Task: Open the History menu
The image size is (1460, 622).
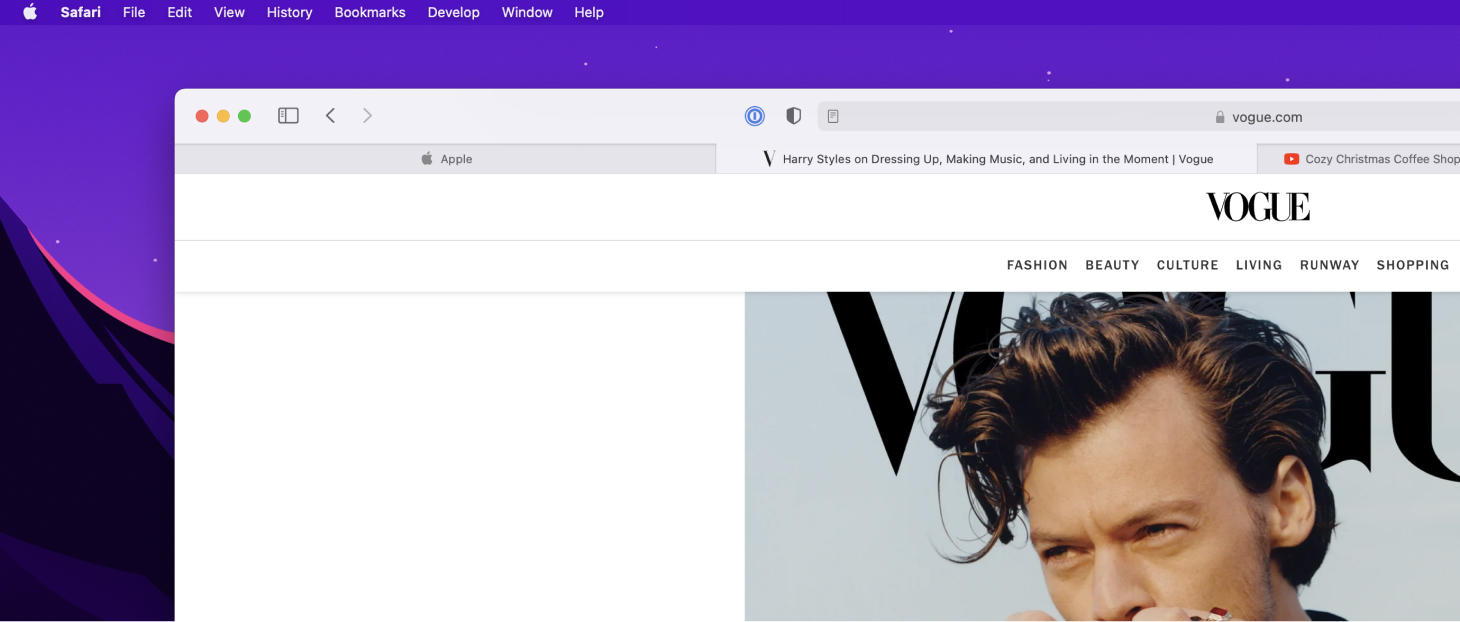Action: [x=289, y=12]
